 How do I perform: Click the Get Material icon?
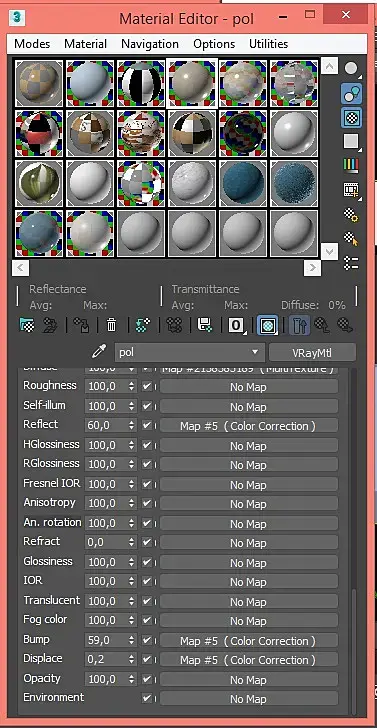tap(27, 325)
